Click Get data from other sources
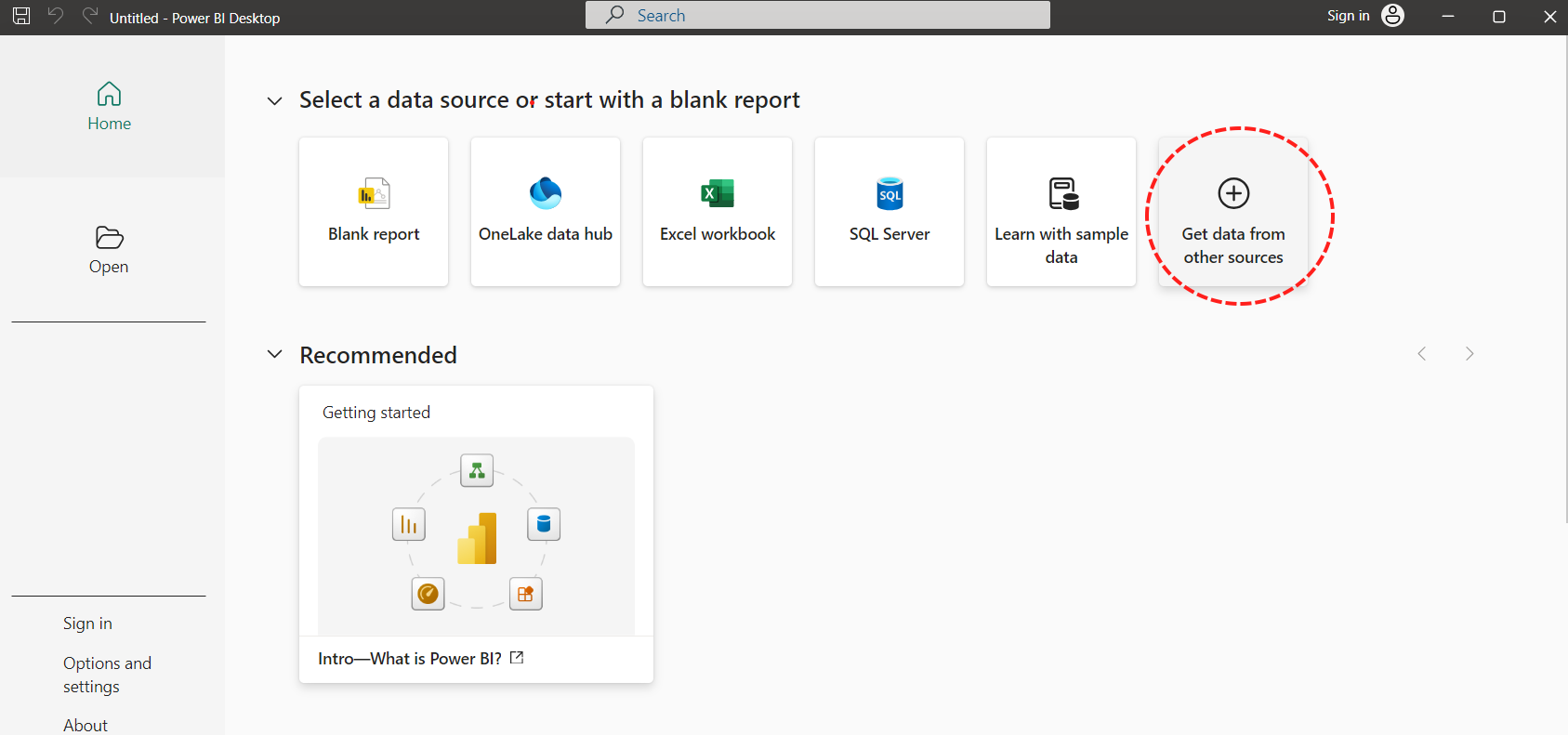 pos(1233,212)
